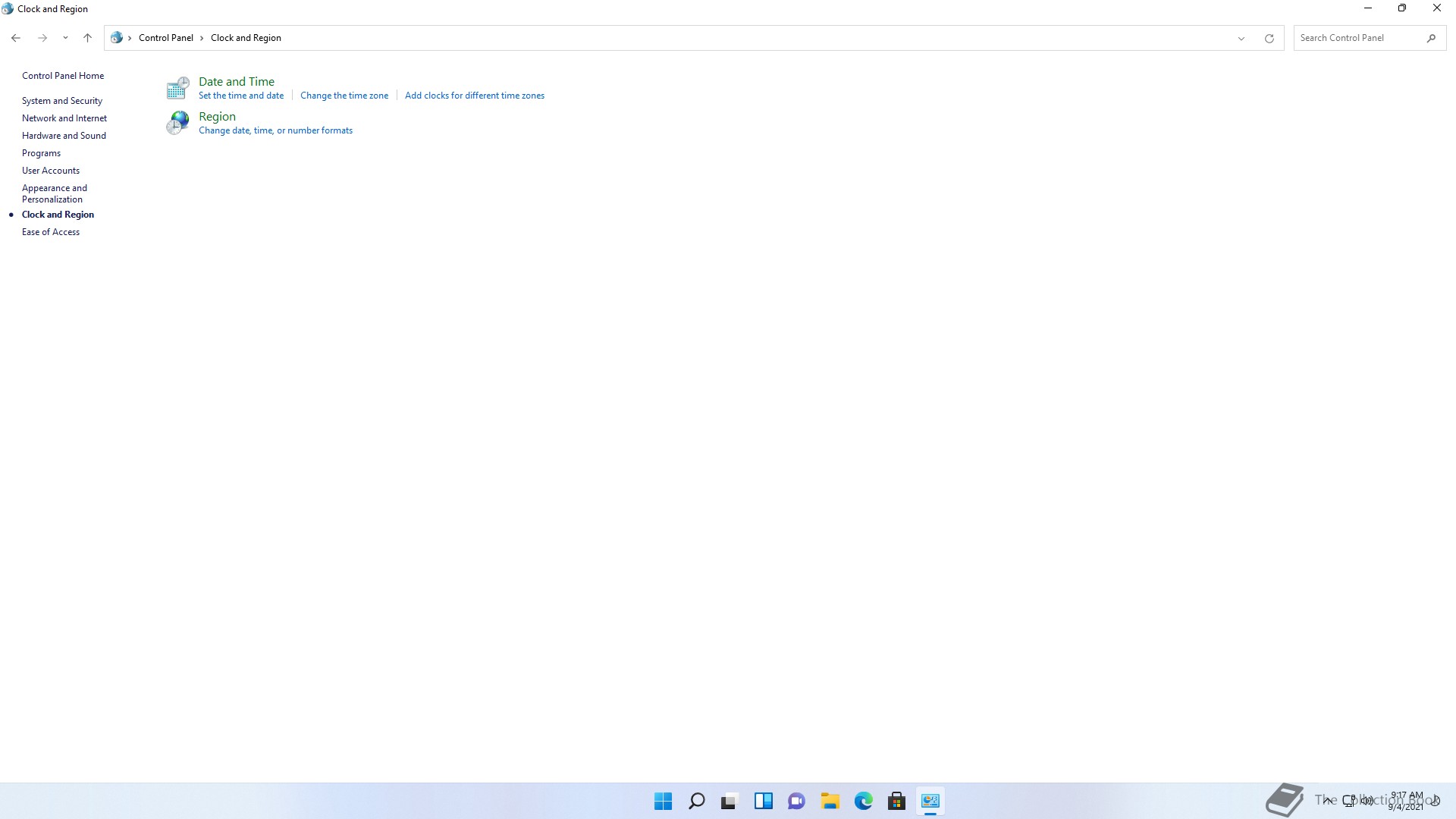Open File Explorer from taskbar

pos(830,801)
